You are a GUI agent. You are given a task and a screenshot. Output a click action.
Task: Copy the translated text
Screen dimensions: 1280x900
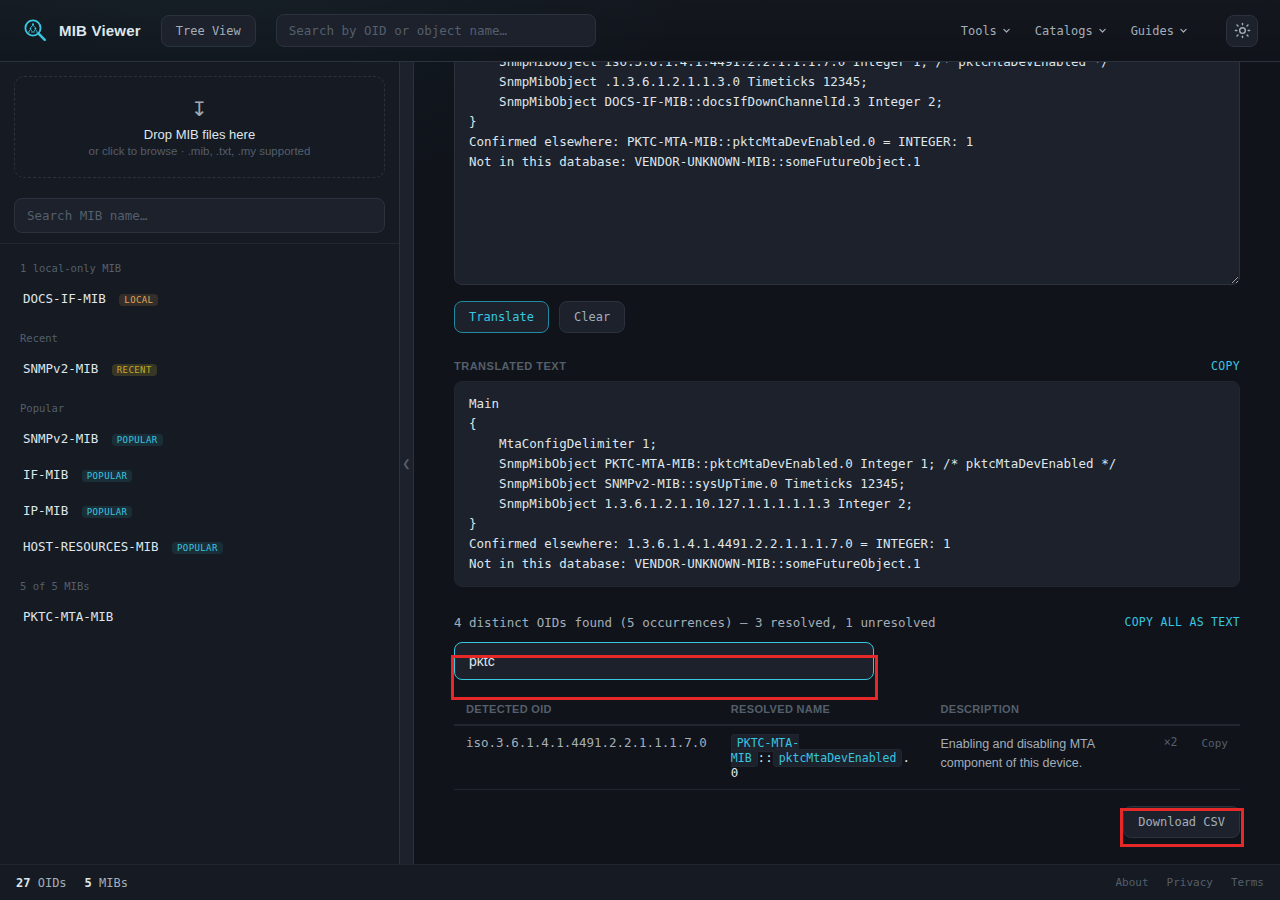click(x=1225, y=366)
